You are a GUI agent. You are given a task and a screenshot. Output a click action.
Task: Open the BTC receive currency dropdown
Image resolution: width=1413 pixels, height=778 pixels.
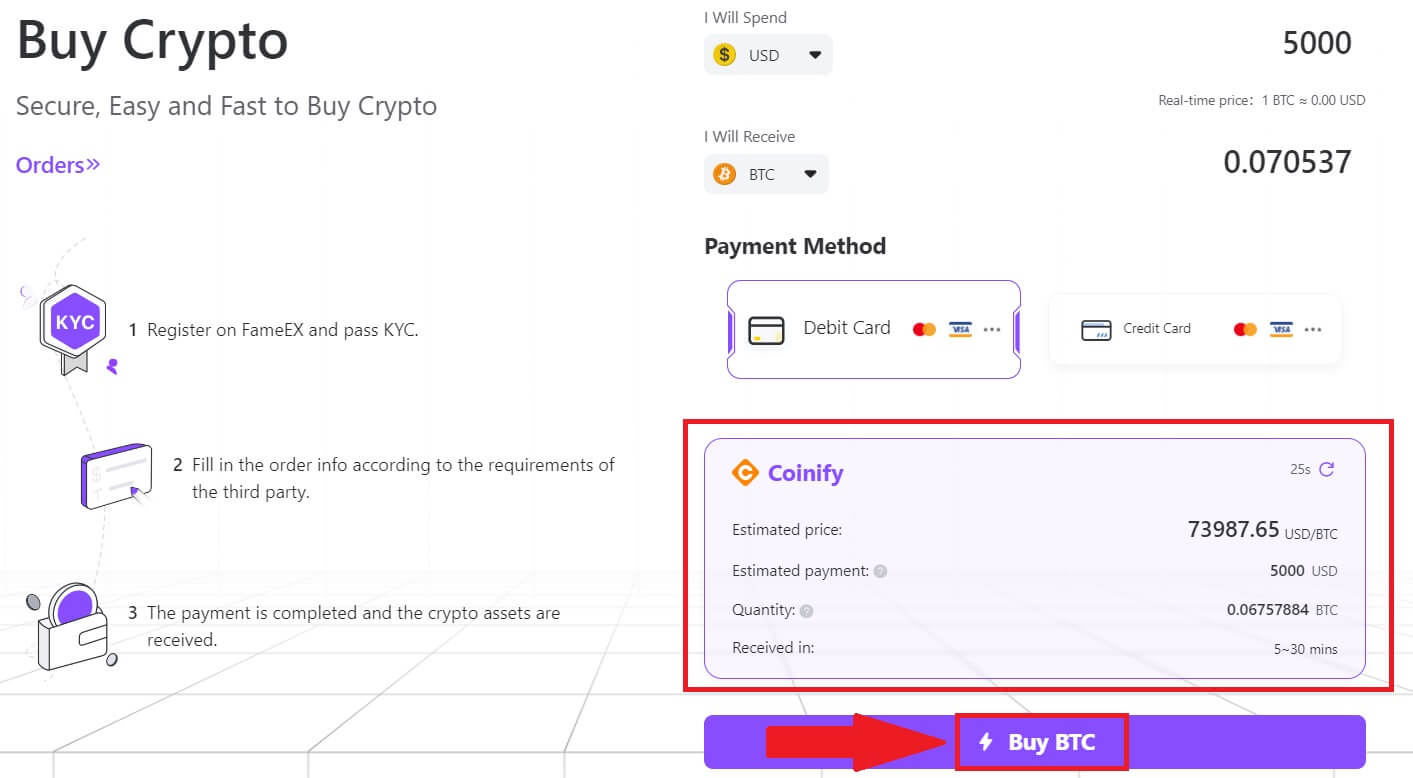point(810,173)
